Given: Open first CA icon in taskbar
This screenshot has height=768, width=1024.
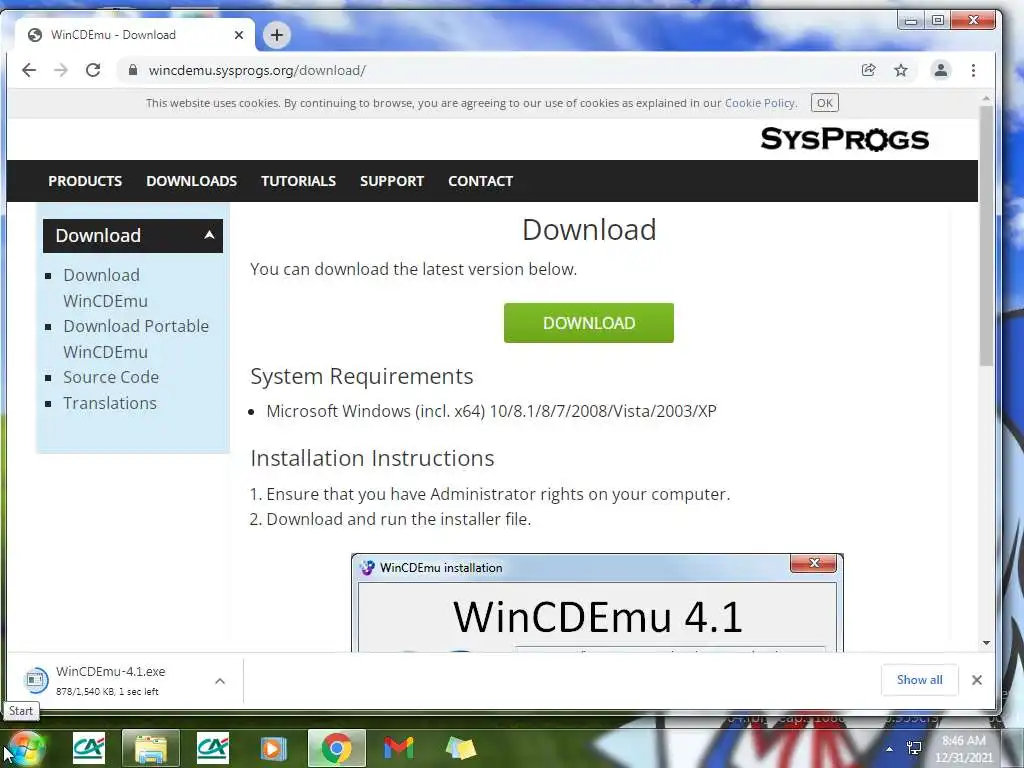Looking at the screenshot, I should 89,748.
